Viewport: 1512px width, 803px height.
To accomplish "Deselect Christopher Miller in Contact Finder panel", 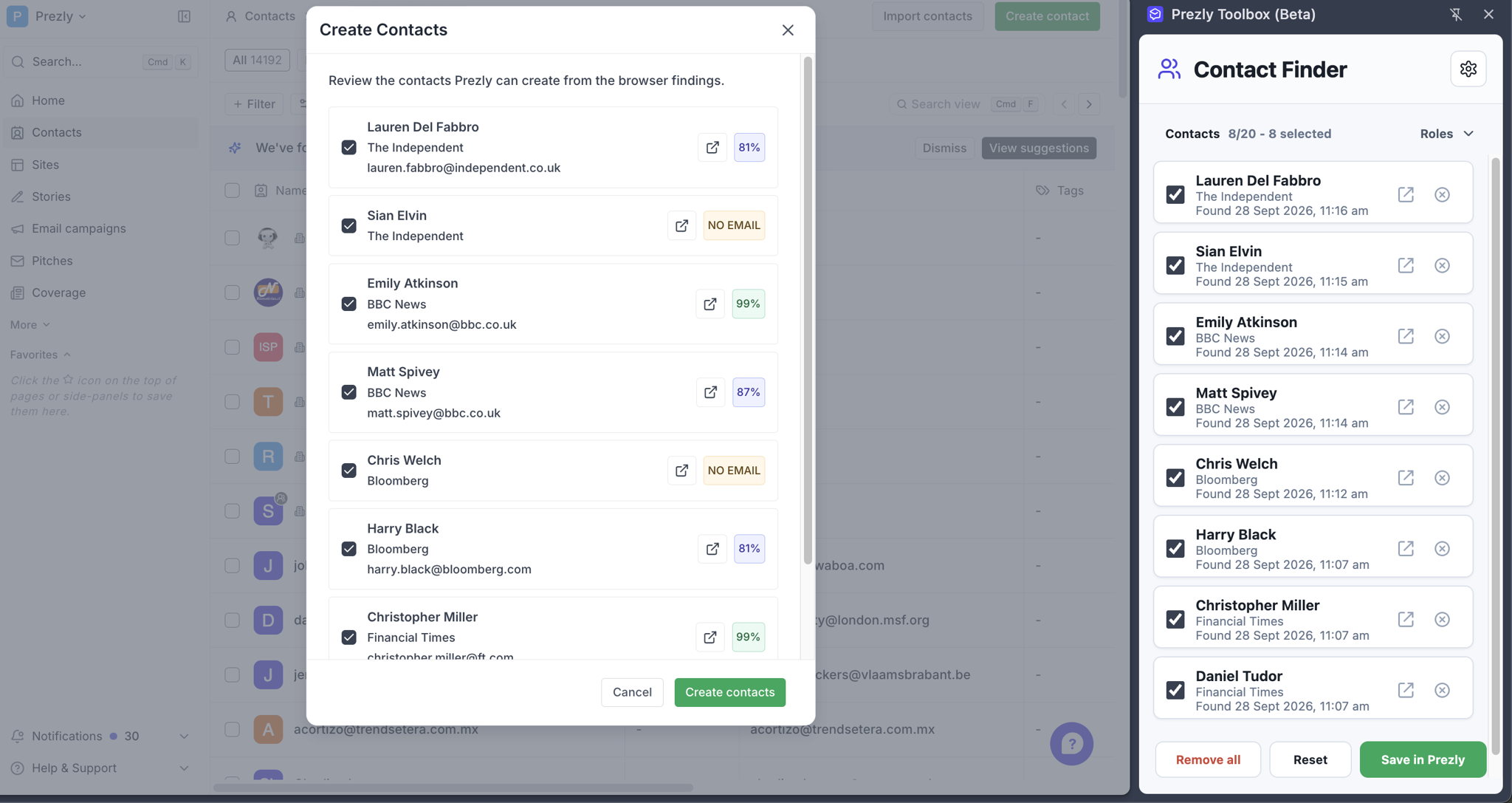I will coord(1175,619).
